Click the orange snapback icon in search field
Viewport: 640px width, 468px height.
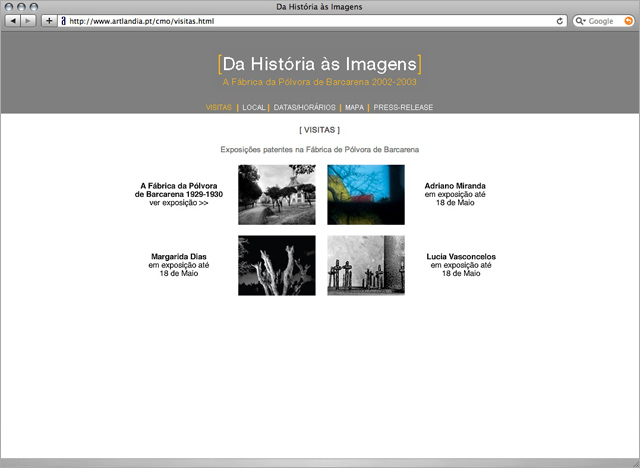pyautogui.click(x=629, y=21)
